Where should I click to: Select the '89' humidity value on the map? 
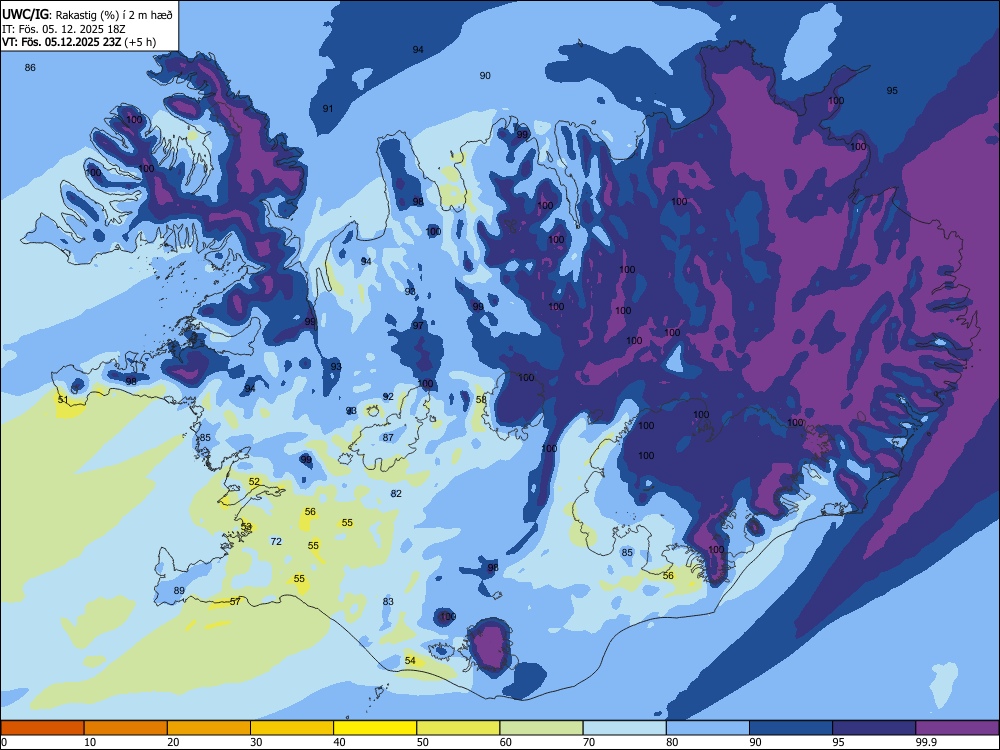pyautogui.click(x=179, y=591)
